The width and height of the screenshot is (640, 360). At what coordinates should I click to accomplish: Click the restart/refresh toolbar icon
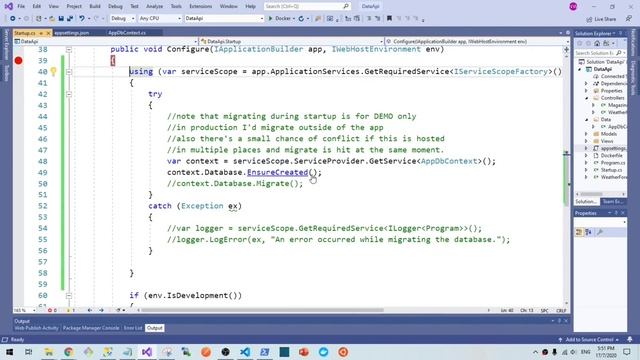[301, 18]
